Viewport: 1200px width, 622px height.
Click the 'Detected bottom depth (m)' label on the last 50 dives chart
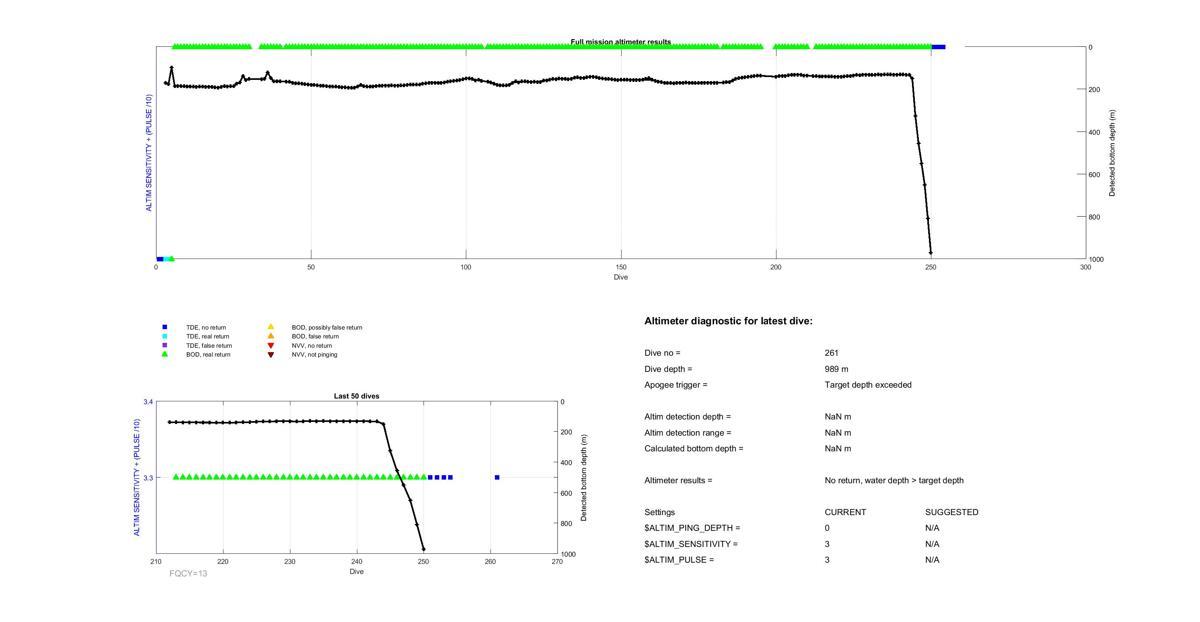(x=583, y=478)
